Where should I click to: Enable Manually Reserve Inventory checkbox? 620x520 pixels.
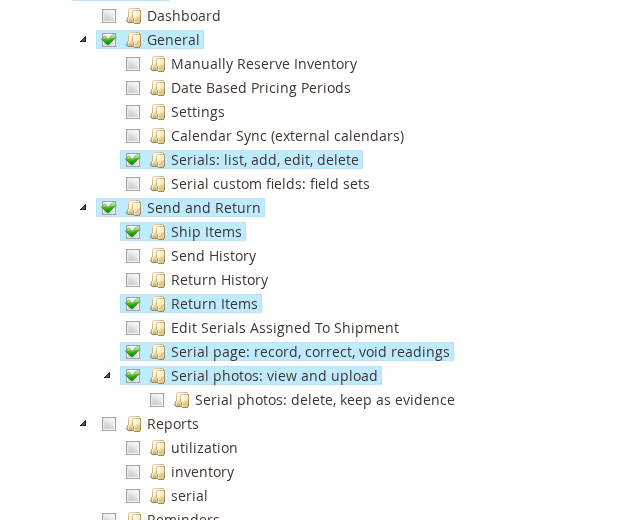pos(133,64)
